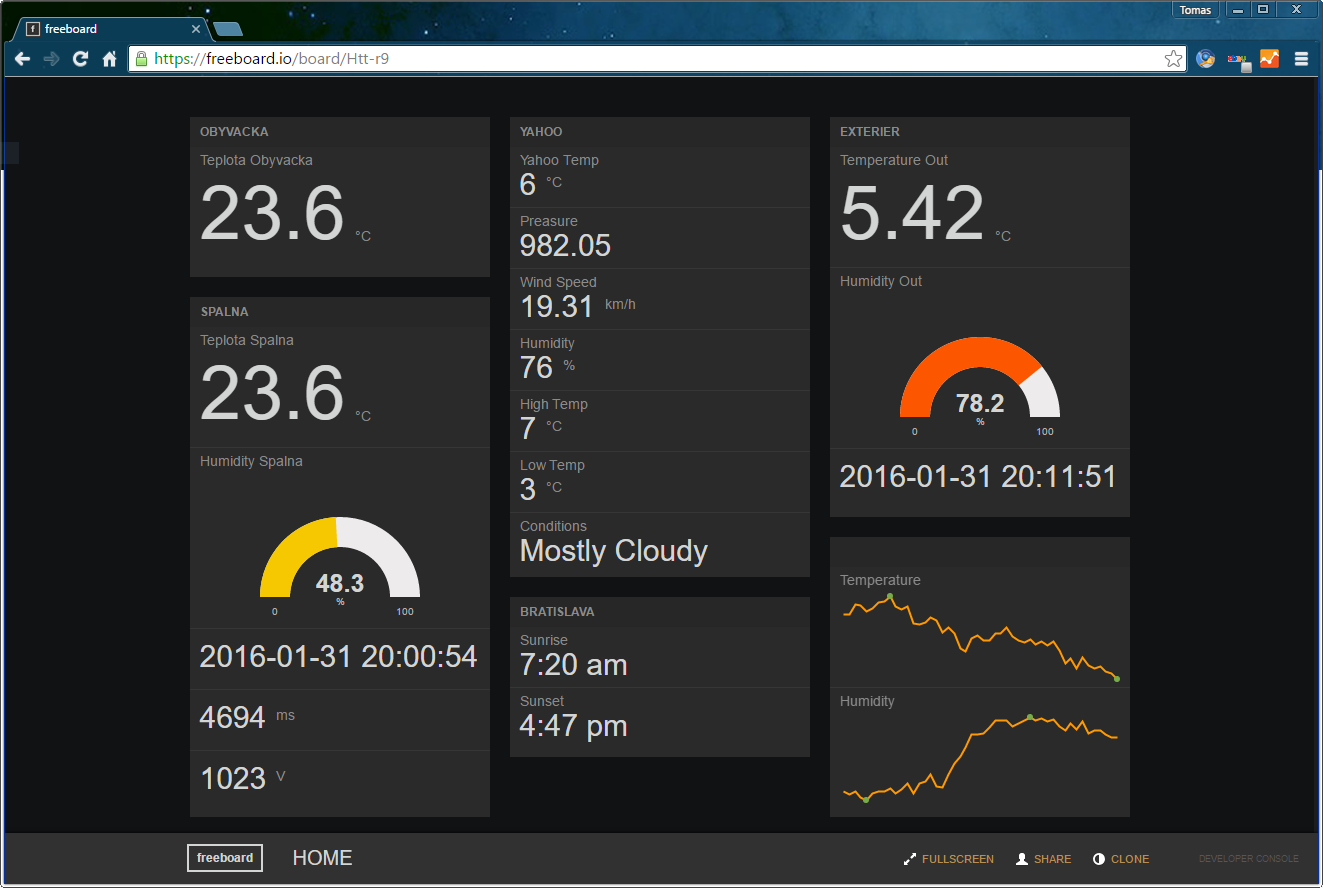Close the freeboard browser tab
Viewport: 1323px width, 888px height.
[x=196, y=29]
